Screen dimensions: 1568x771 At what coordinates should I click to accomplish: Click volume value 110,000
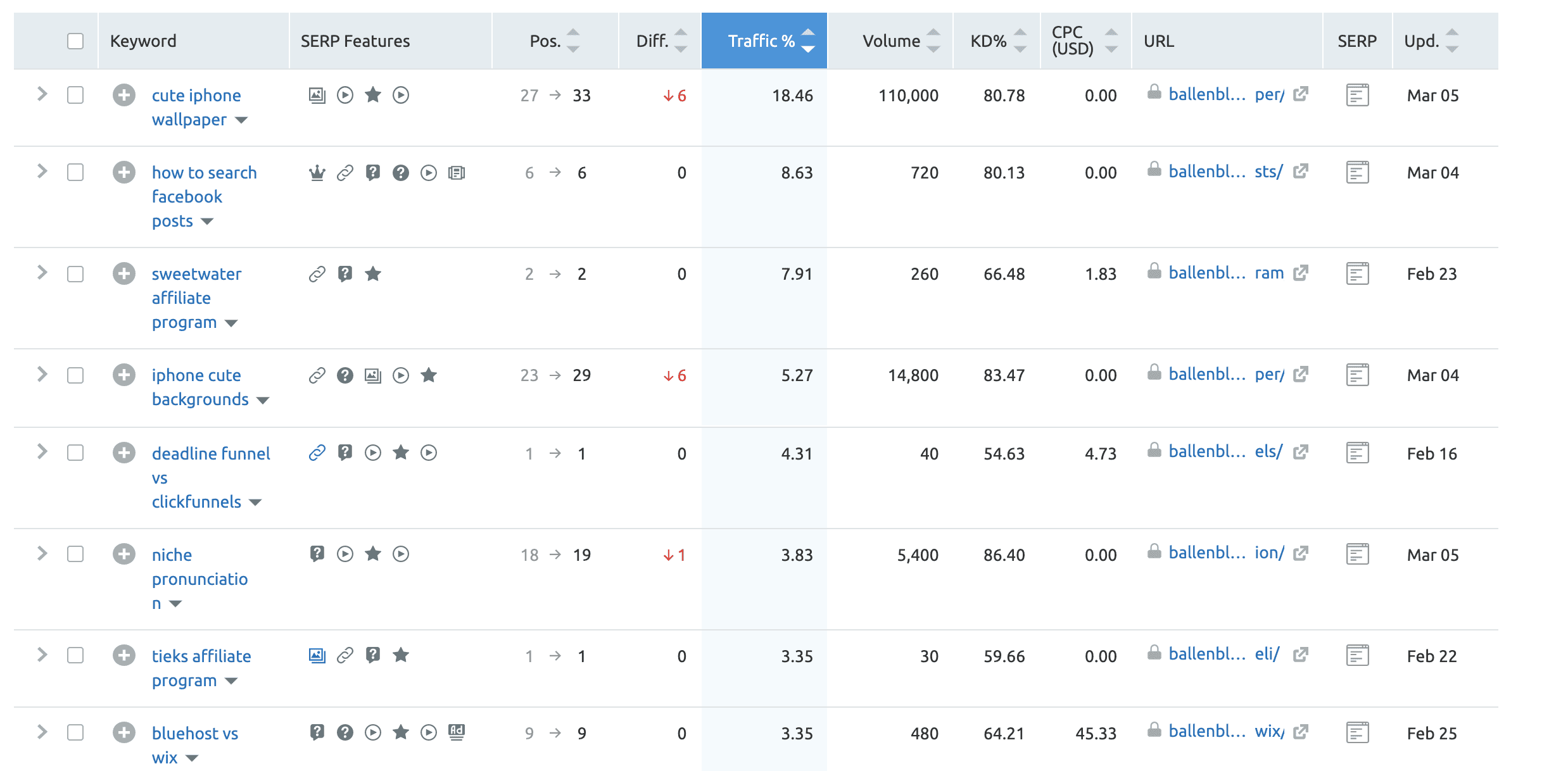pyautogui.click(x=908, y=96)
